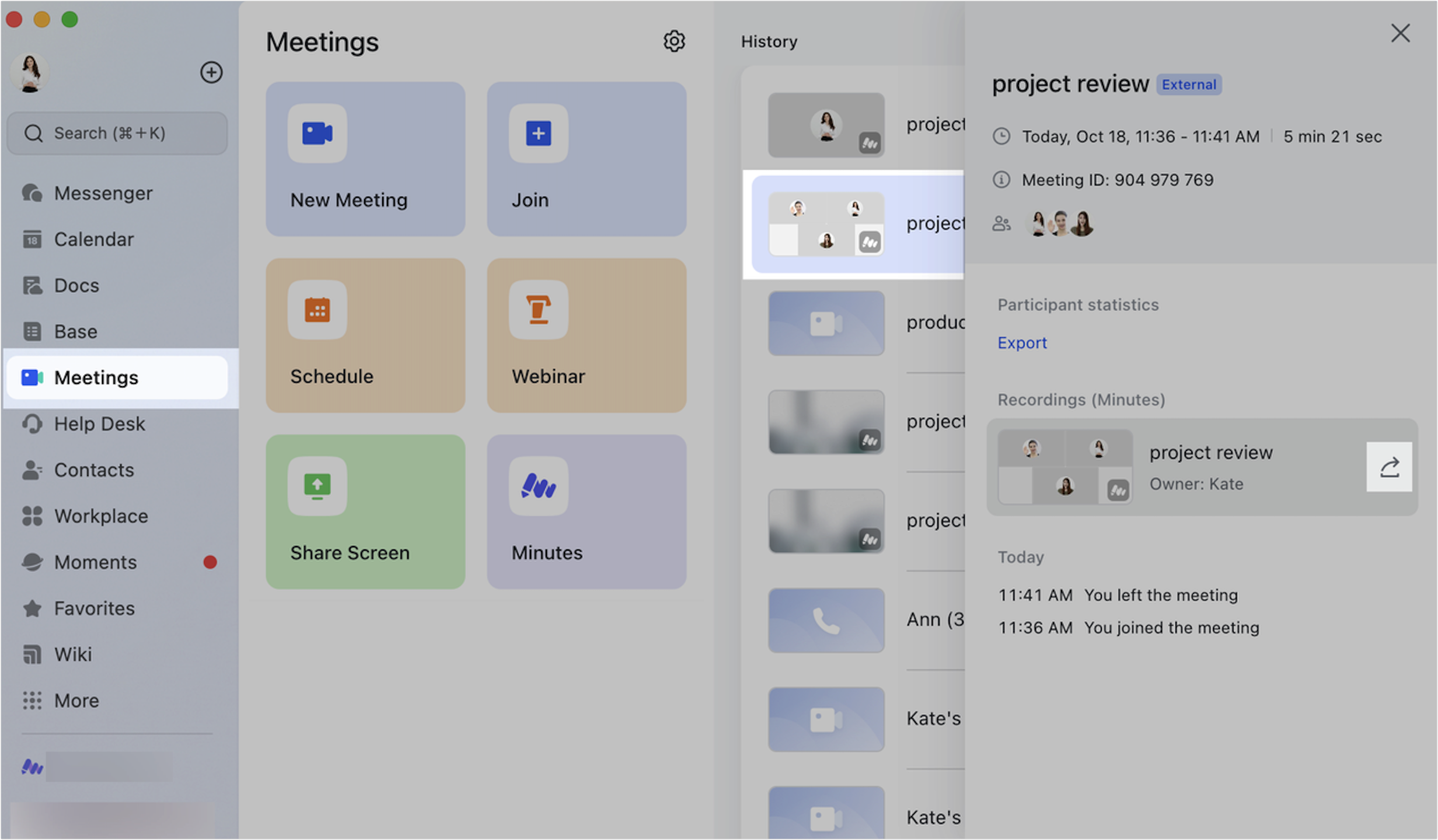Focus the Search field
The height and width of the screenshot is (840, 1438).
[x=117, y=133]
